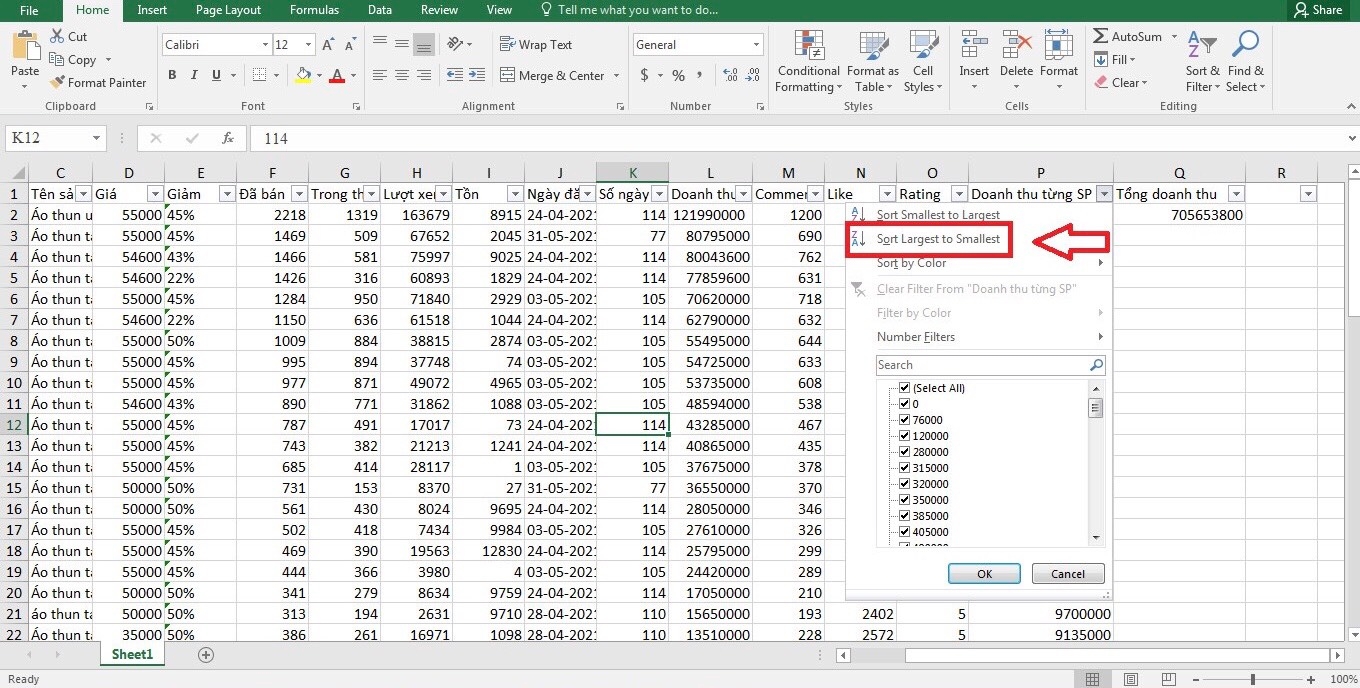Click the Insert Function fx icon
This screenshot has height=688, width=1360.
tap(228, 138)
